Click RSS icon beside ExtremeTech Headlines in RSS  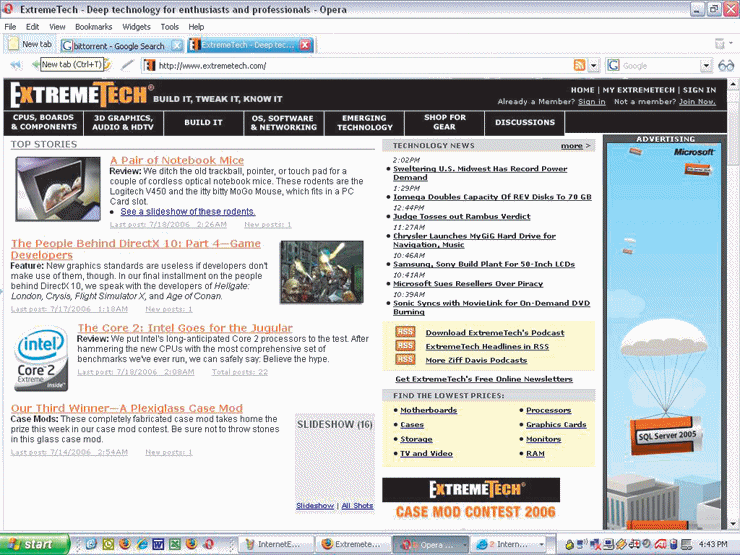click(x=405, y=346)
